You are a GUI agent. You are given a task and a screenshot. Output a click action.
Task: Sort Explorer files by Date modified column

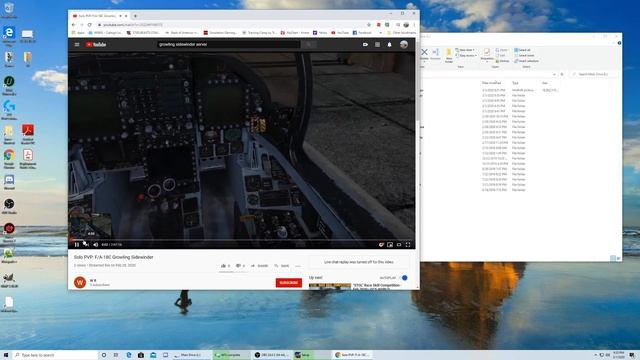coord(491,83)
